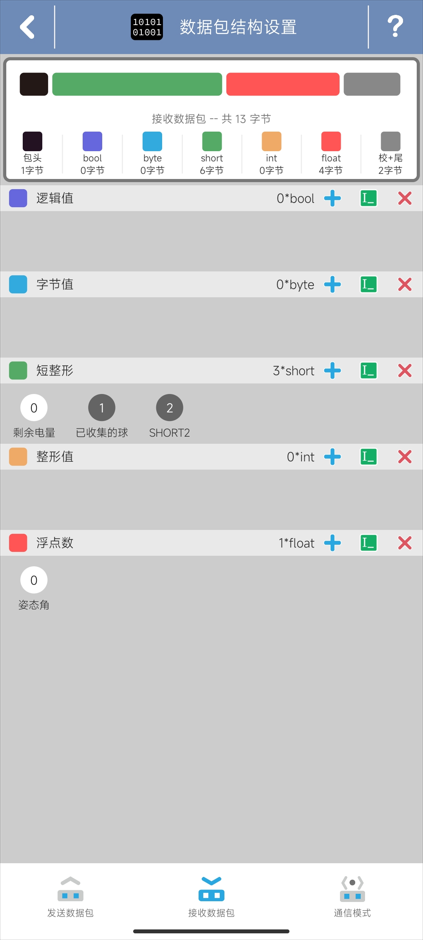
Task: Click green edit icon in float row
Action: (x=368, y=543)
